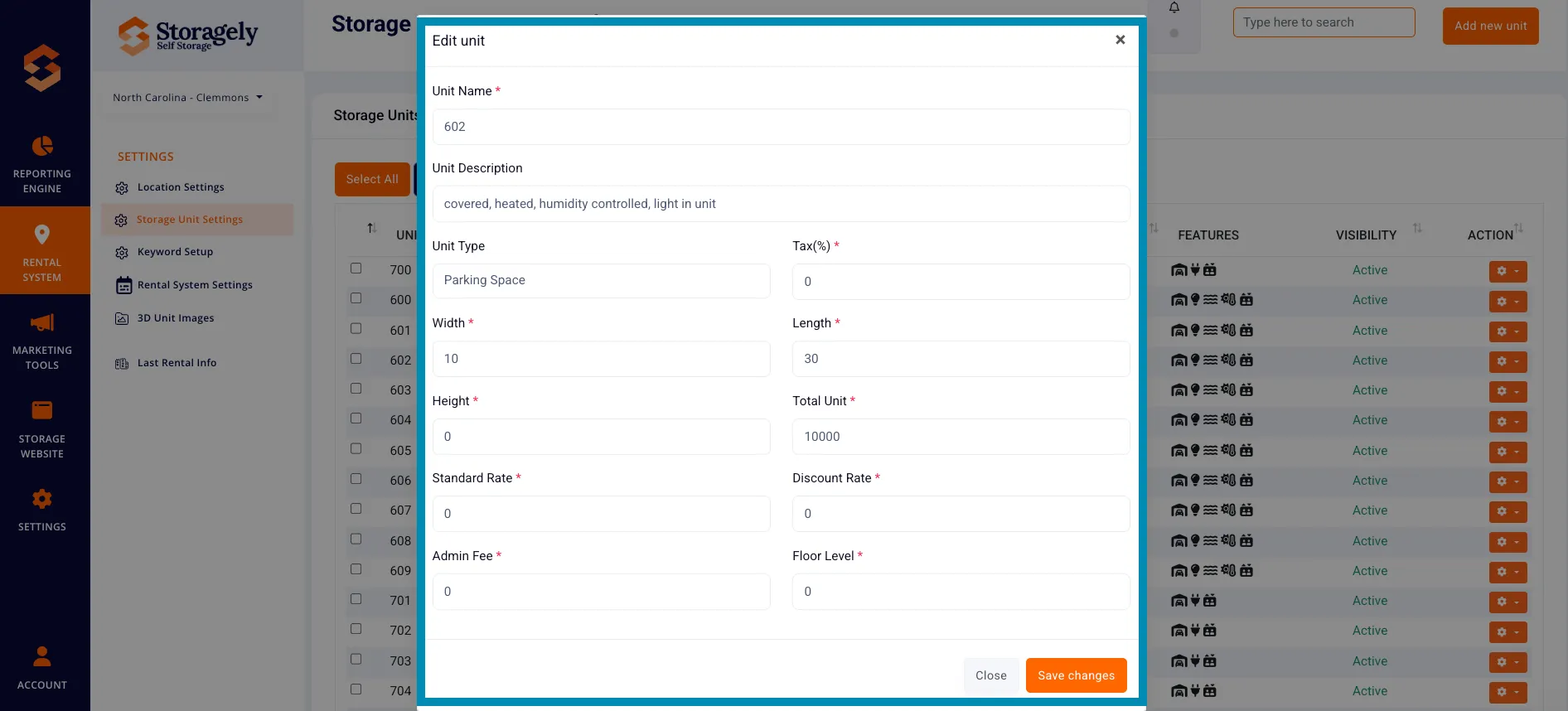Close the Edit unit dialog with X
This screenshot has height=711, width=1568.
click(1120, 40)
